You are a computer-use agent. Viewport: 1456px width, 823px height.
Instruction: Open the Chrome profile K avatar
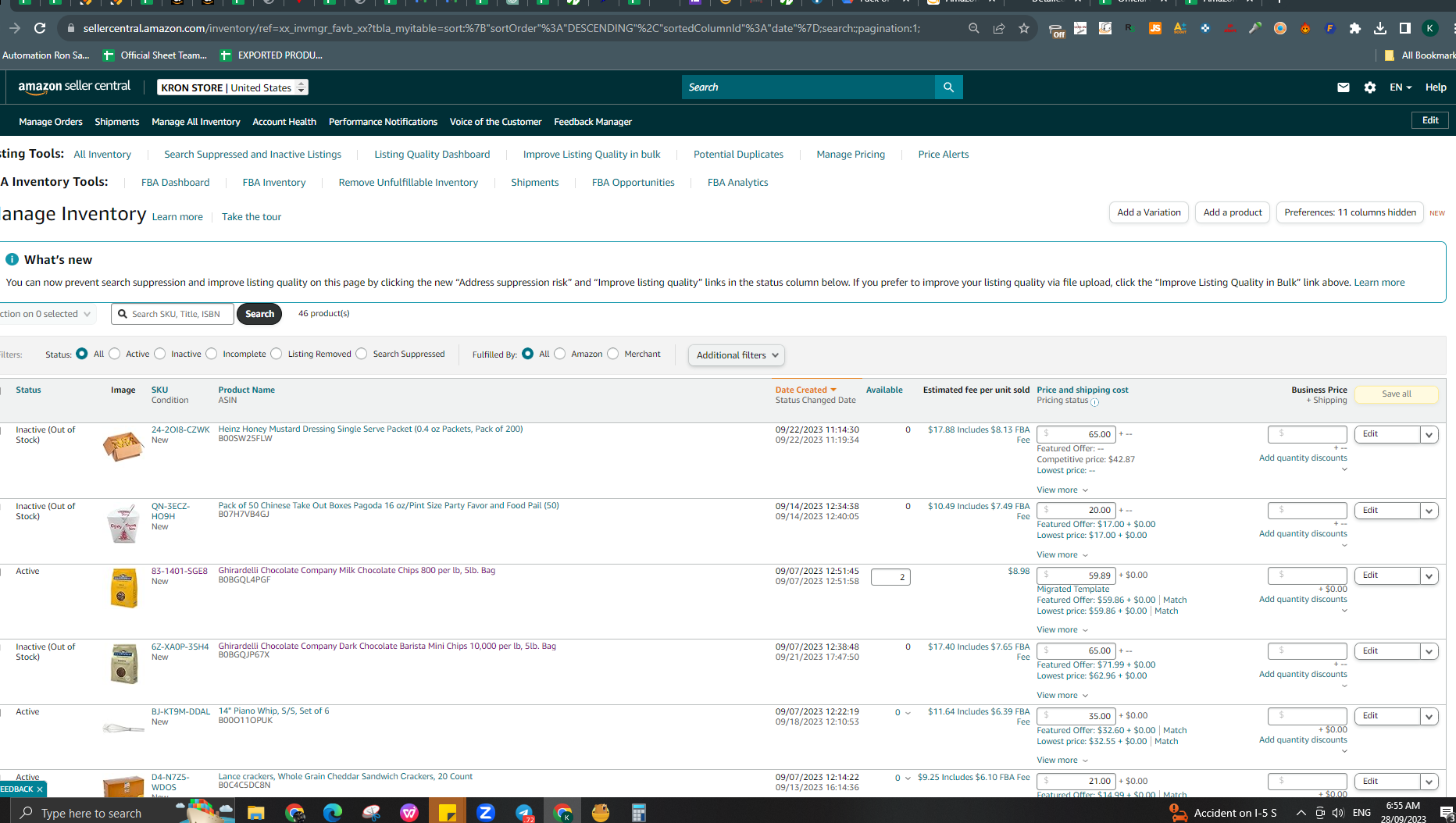1430,28
